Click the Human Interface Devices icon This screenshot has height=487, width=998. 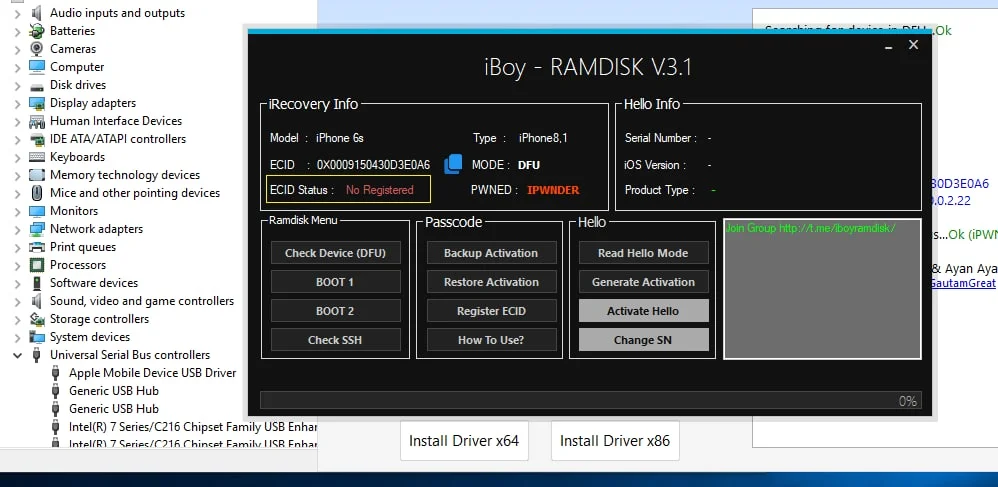[x=37, y=121]
